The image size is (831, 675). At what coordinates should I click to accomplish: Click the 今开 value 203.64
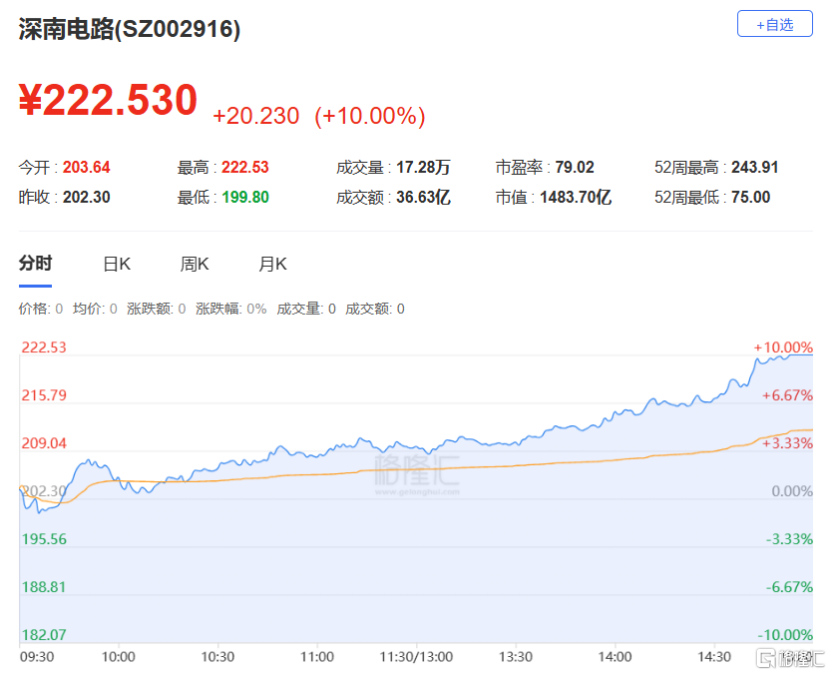tap(86, 168)
